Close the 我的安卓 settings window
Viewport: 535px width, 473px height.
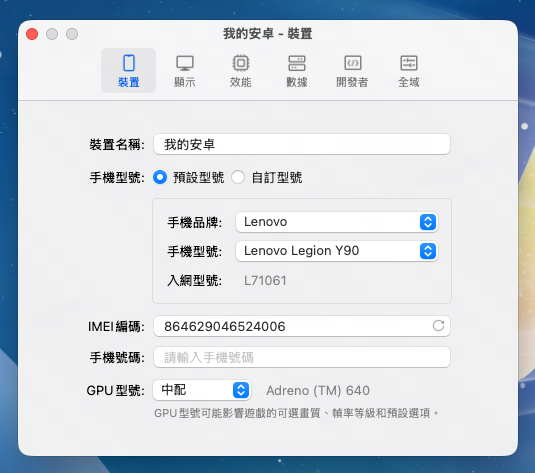coord(32,34)
